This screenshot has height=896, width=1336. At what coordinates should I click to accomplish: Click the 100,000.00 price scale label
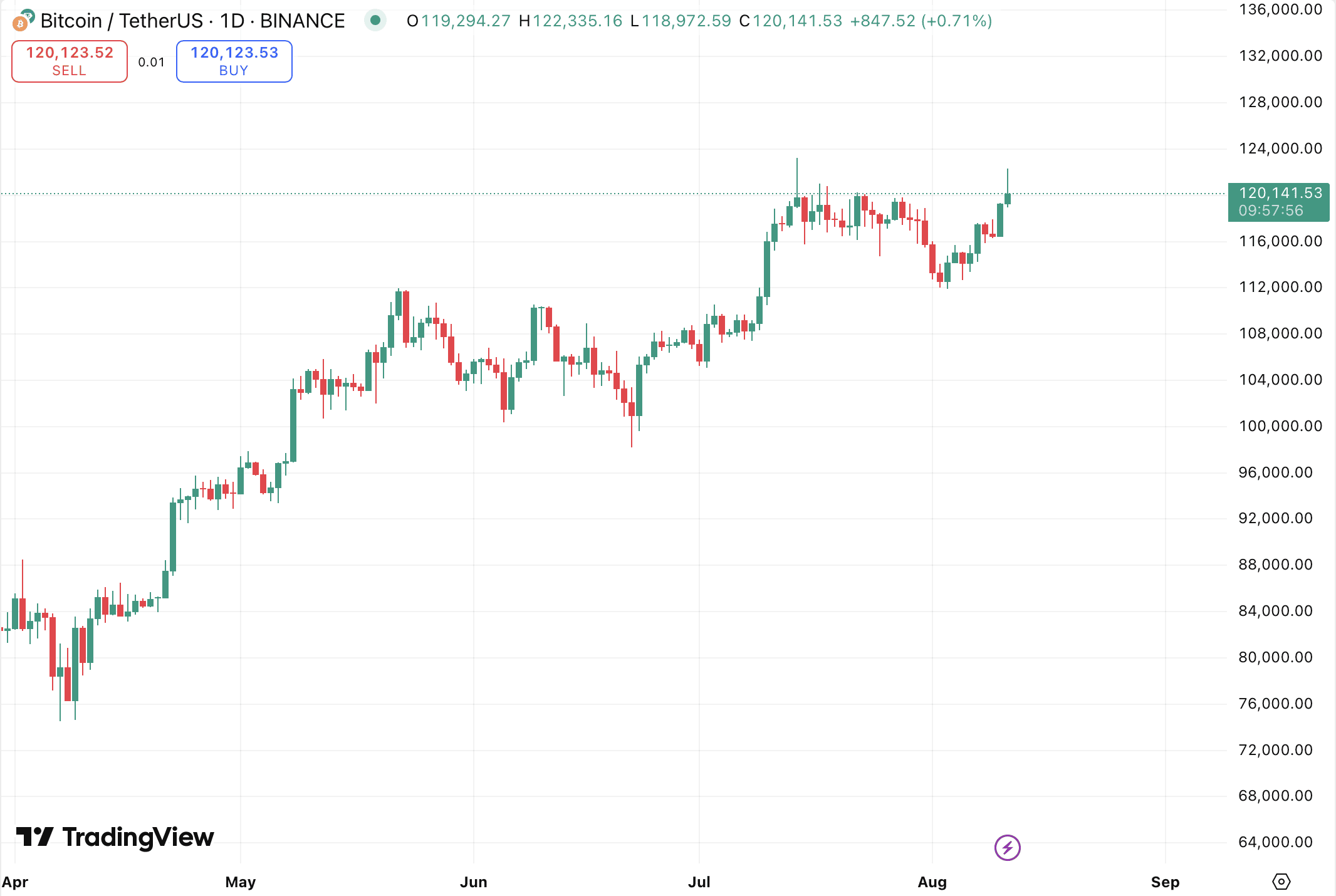1280,426
